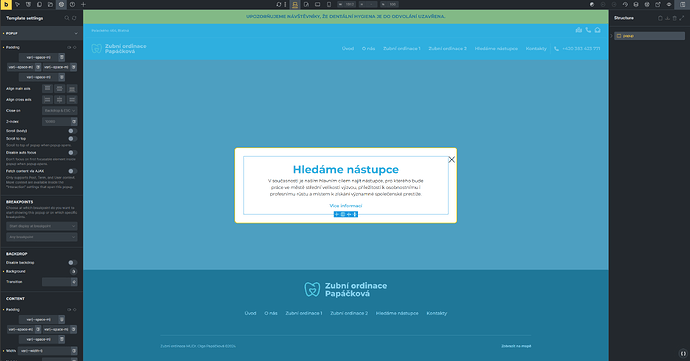This screenshot has width=690, height=361.
Task: Select the popup item in Structure panel
Action: 650,36
